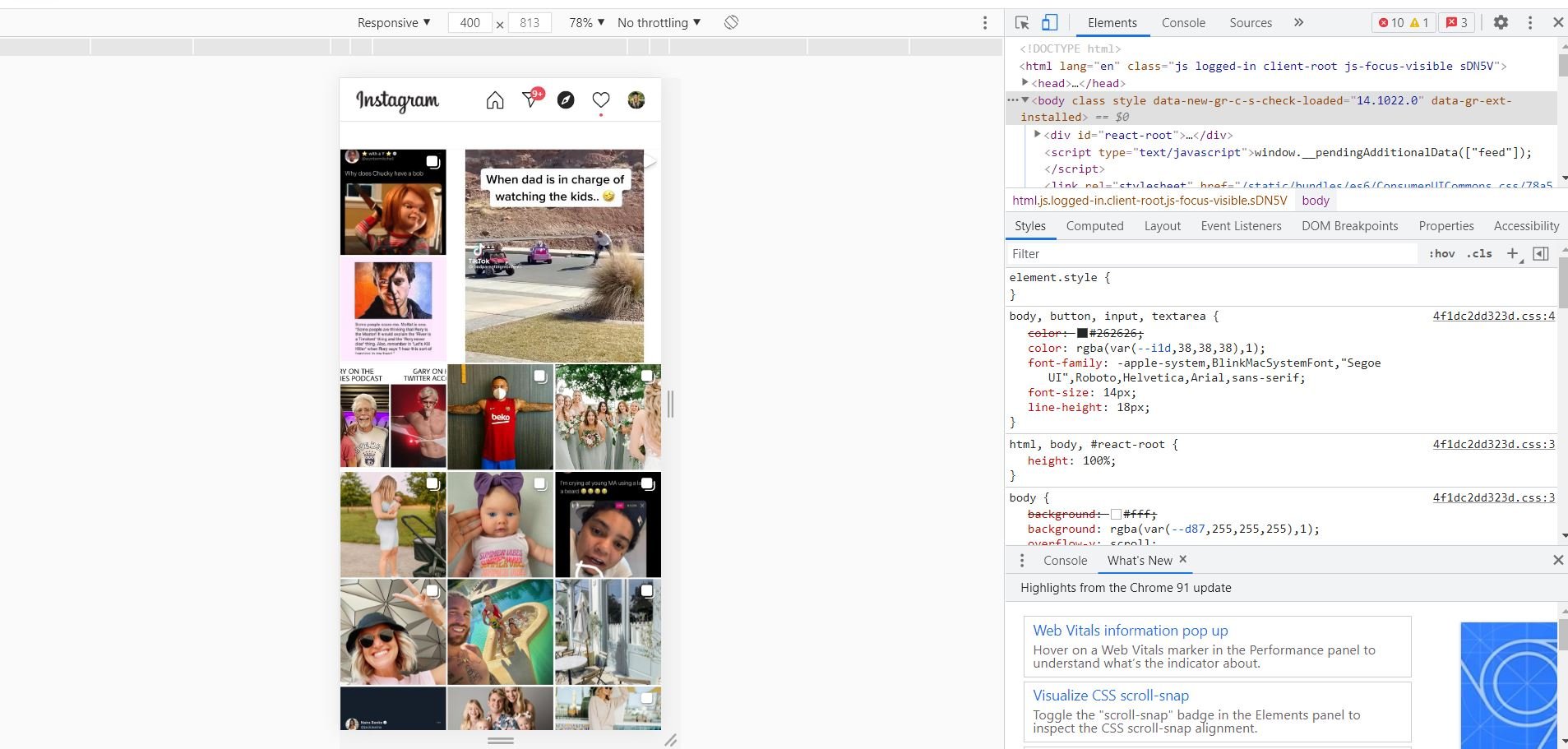Open the Event Listeners tab
1568x749 pixels.
coord(1241,226)
